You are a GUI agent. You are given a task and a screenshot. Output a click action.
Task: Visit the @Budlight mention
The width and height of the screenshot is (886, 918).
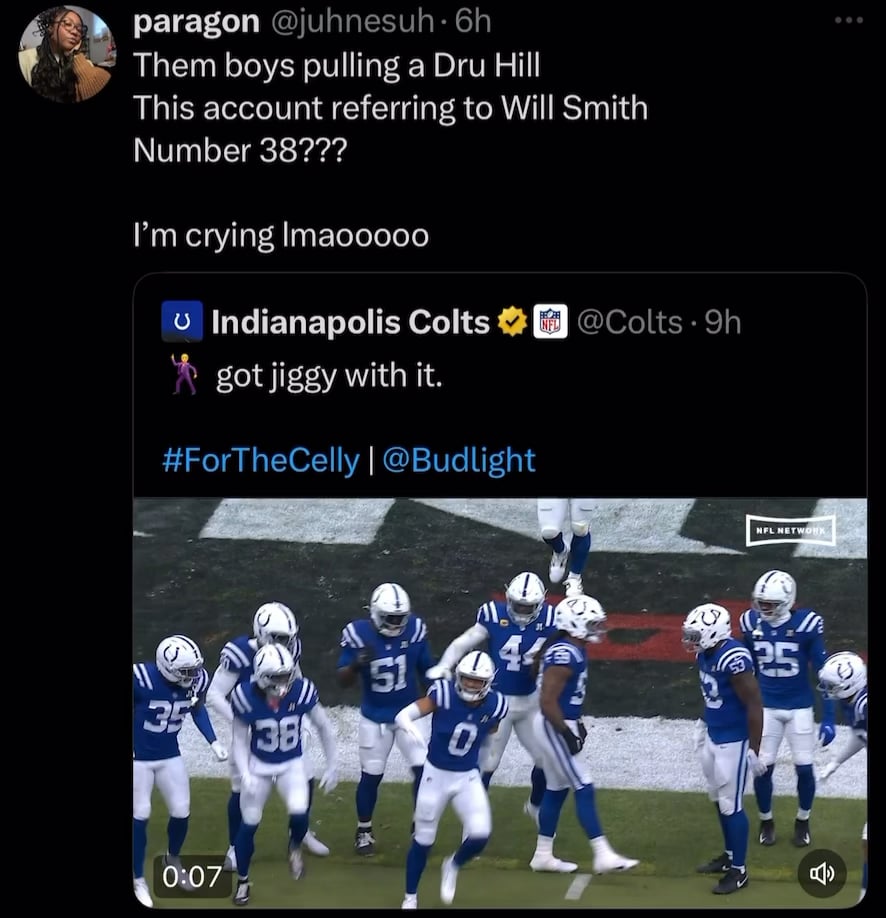pos(459,460)
